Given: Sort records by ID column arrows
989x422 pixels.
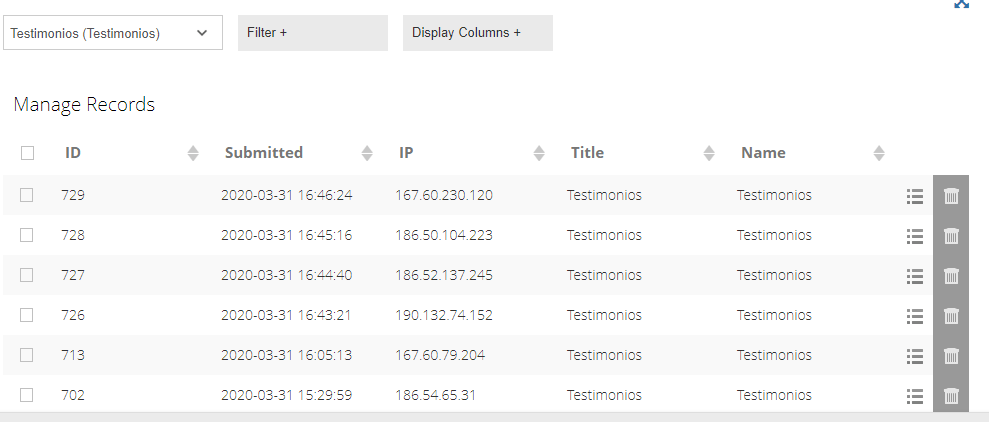Looking at the screenshot, I should [x=193, y=153].
